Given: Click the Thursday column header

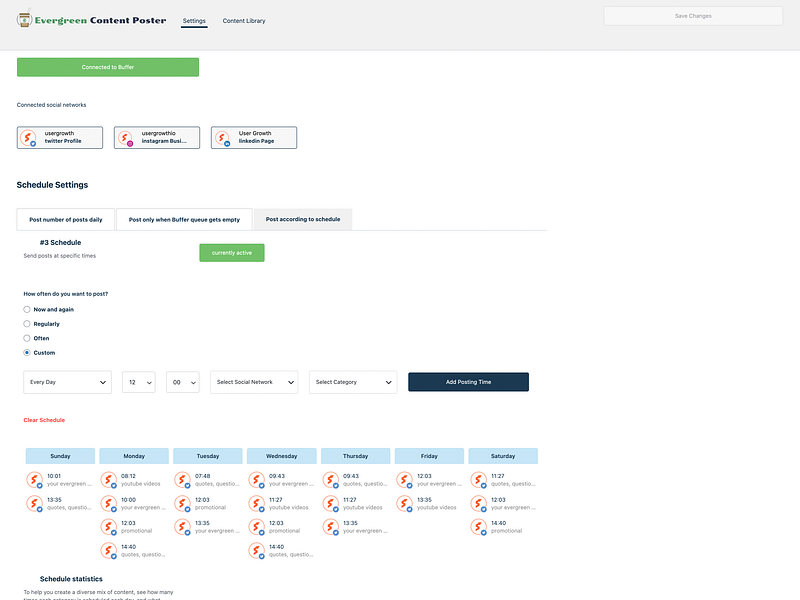Looking at the screenshot, I should pos(356,456).
